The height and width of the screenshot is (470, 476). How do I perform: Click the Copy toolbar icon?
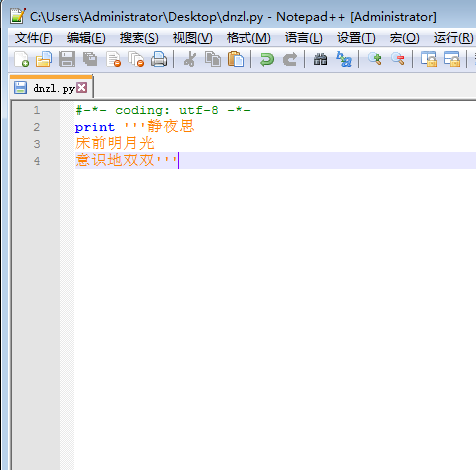coord(213,59)
